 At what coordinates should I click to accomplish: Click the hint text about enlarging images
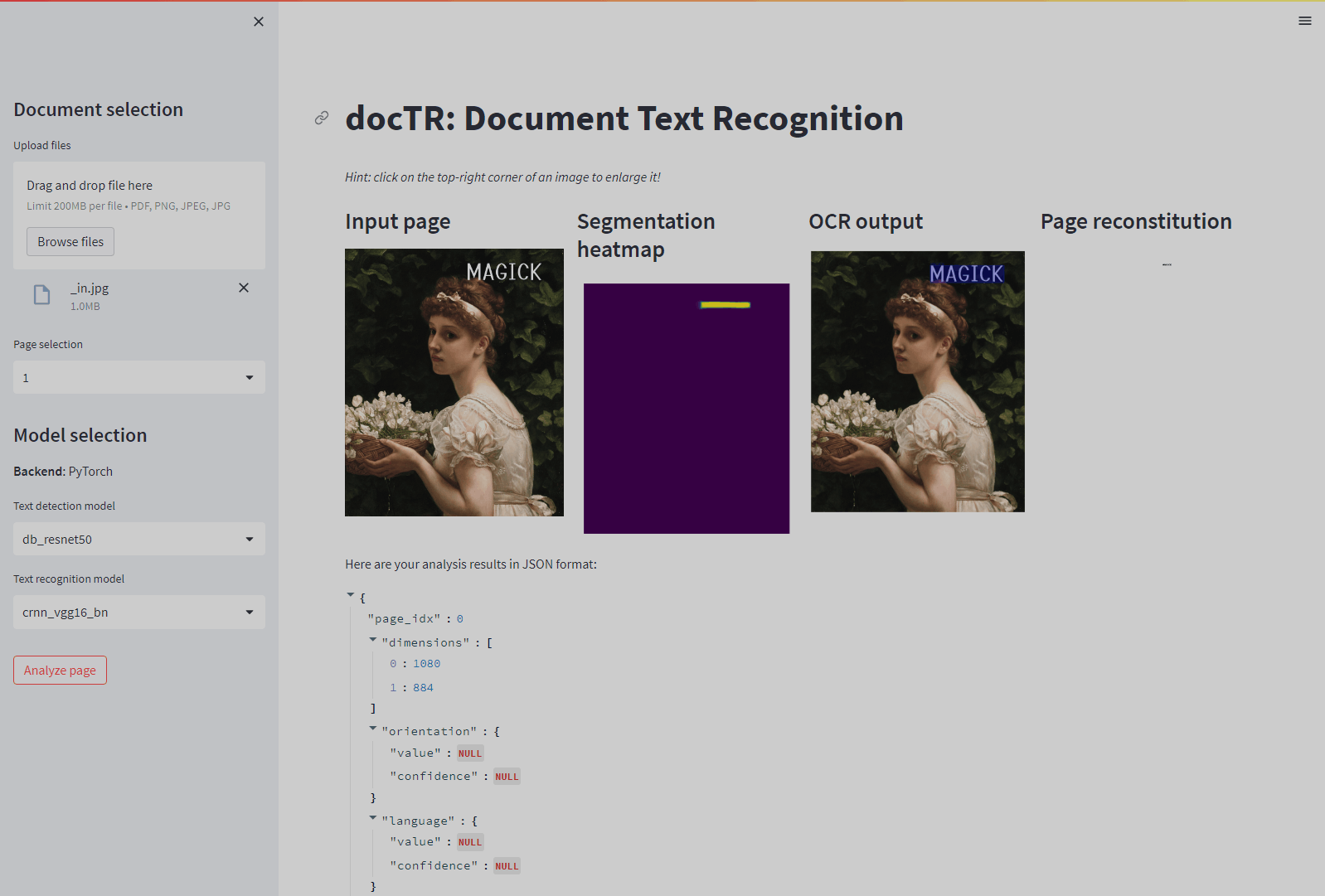click(502, 177)
